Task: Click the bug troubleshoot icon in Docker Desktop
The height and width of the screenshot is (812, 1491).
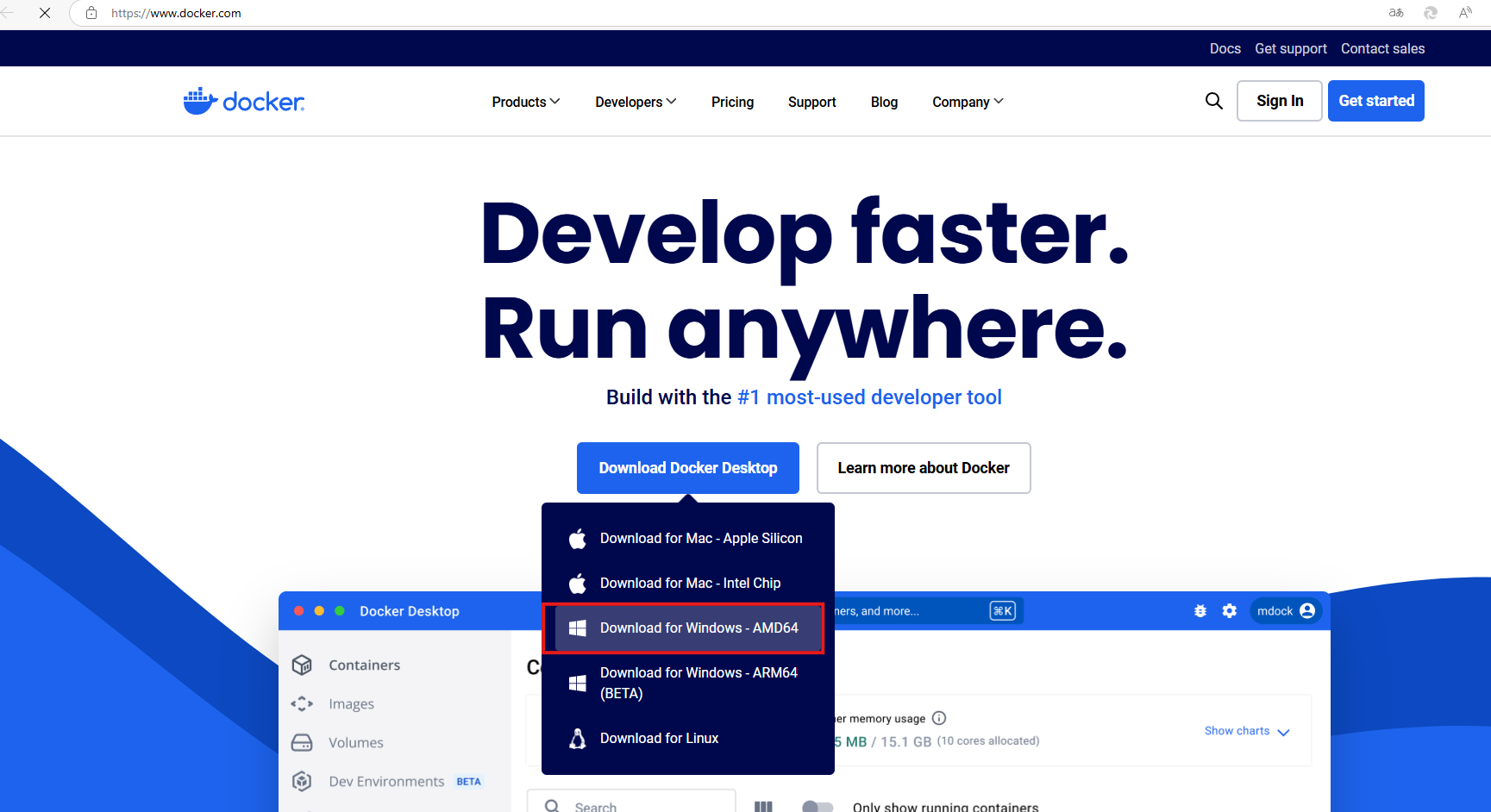Action: click(1200, 610)
